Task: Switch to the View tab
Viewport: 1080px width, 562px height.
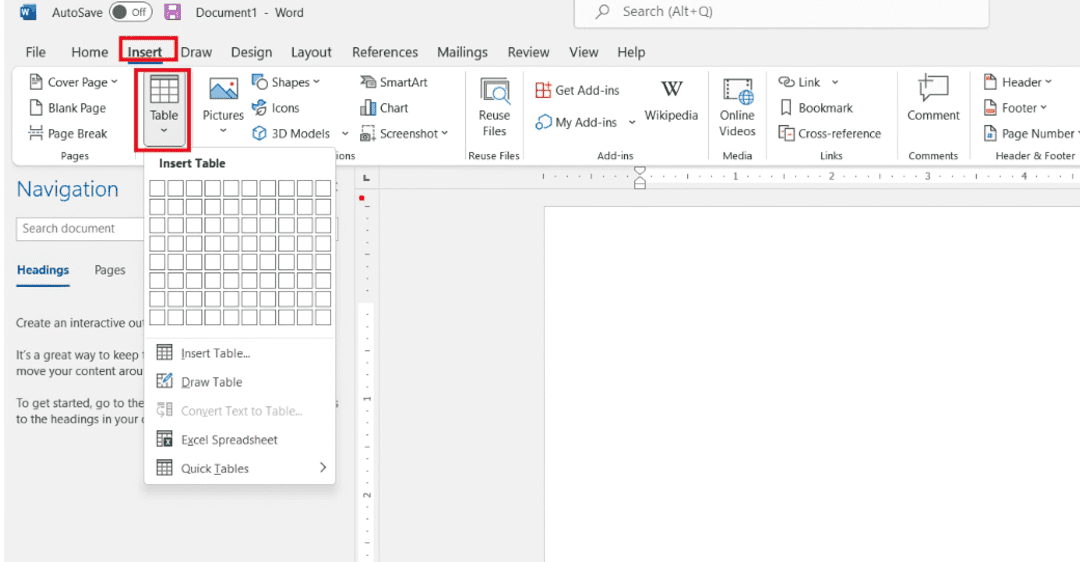Action: tap(583, 52)
